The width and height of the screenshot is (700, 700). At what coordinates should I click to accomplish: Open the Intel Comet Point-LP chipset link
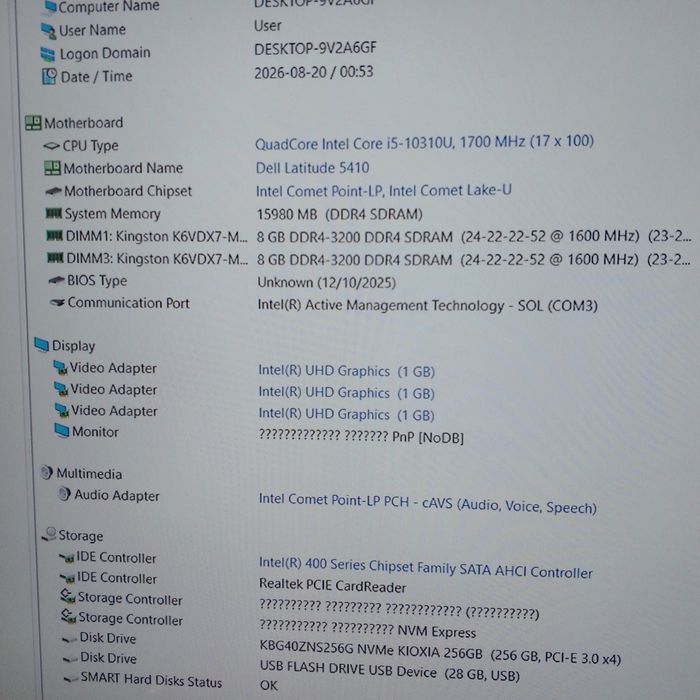pos(383,191)
